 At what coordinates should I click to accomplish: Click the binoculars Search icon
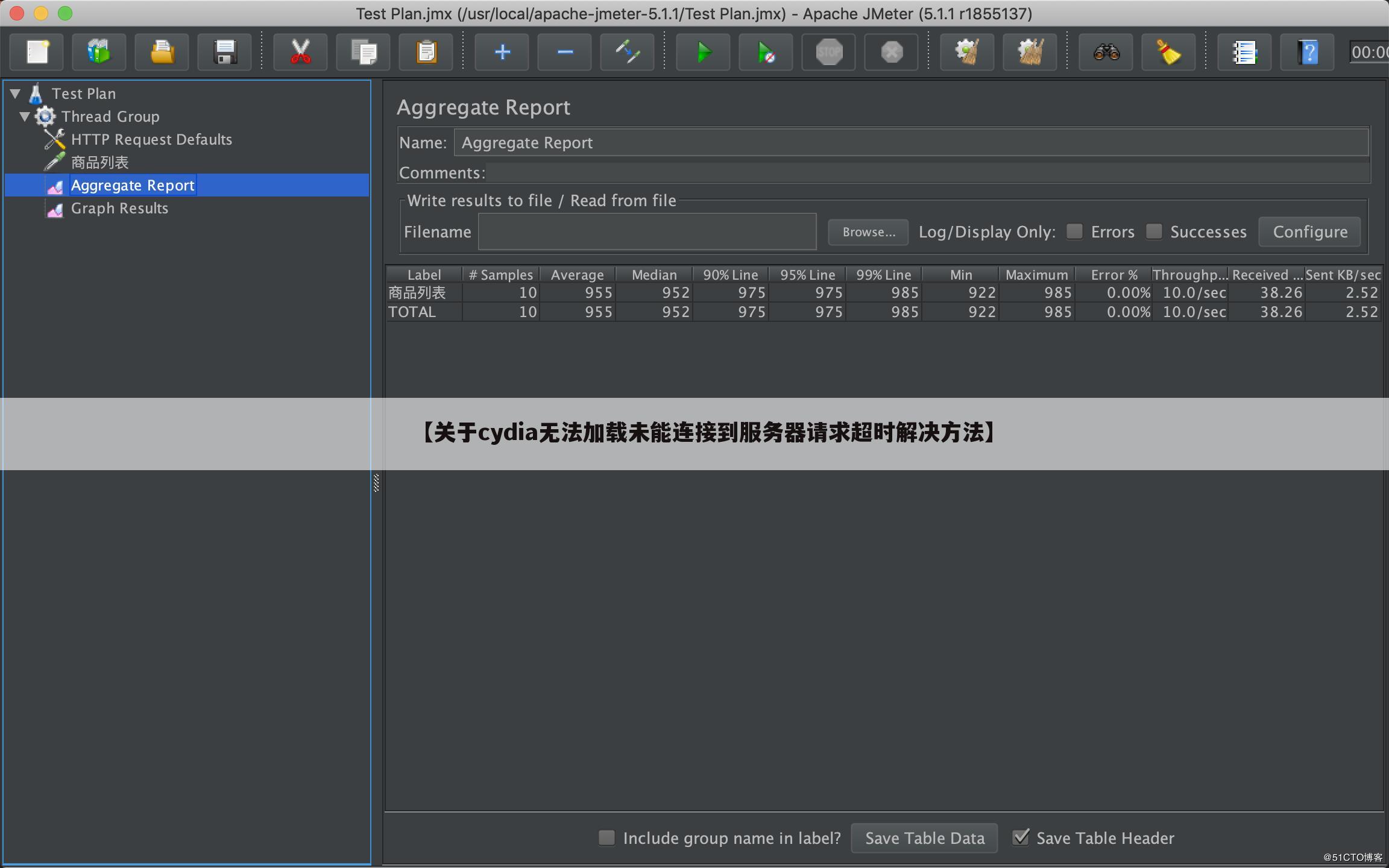click(1106, 52)
